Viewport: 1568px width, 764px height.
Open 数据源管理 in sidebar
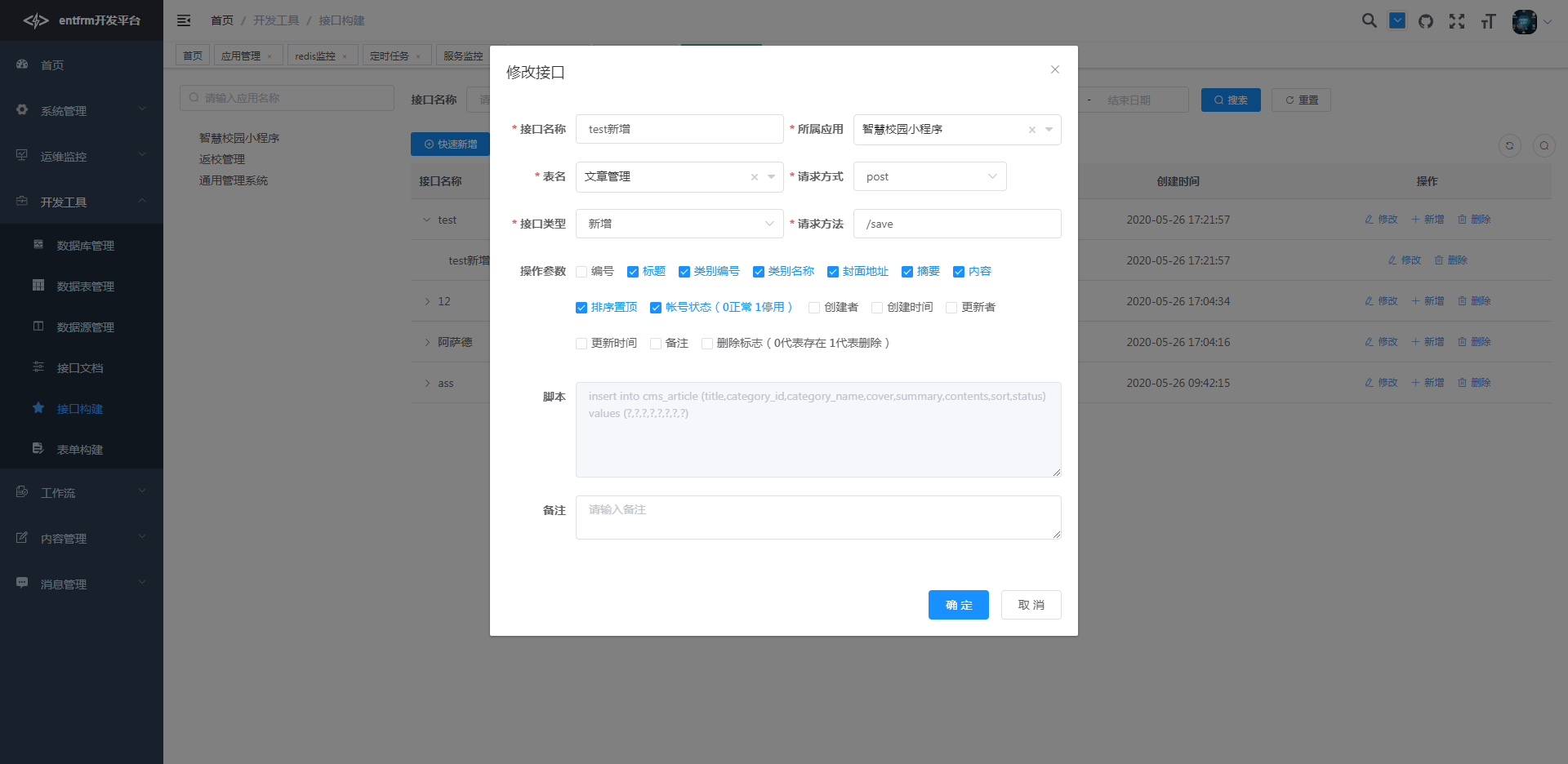(x=82, y=326)
